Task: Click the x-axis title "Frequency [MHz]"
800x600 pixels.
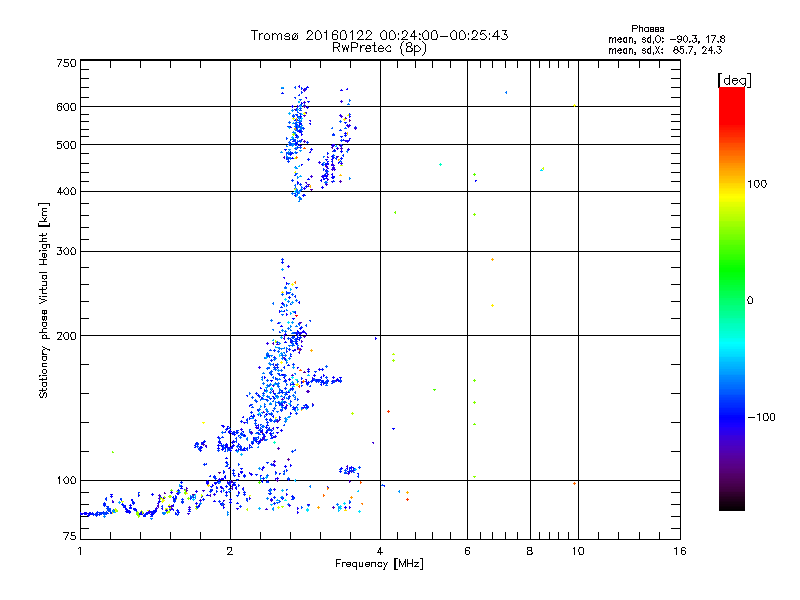Action: click(379, 564)
